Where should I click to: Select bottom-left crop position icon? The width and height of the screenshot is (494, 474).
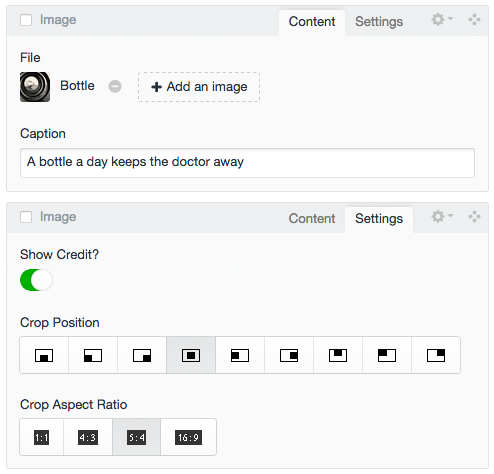93,355
